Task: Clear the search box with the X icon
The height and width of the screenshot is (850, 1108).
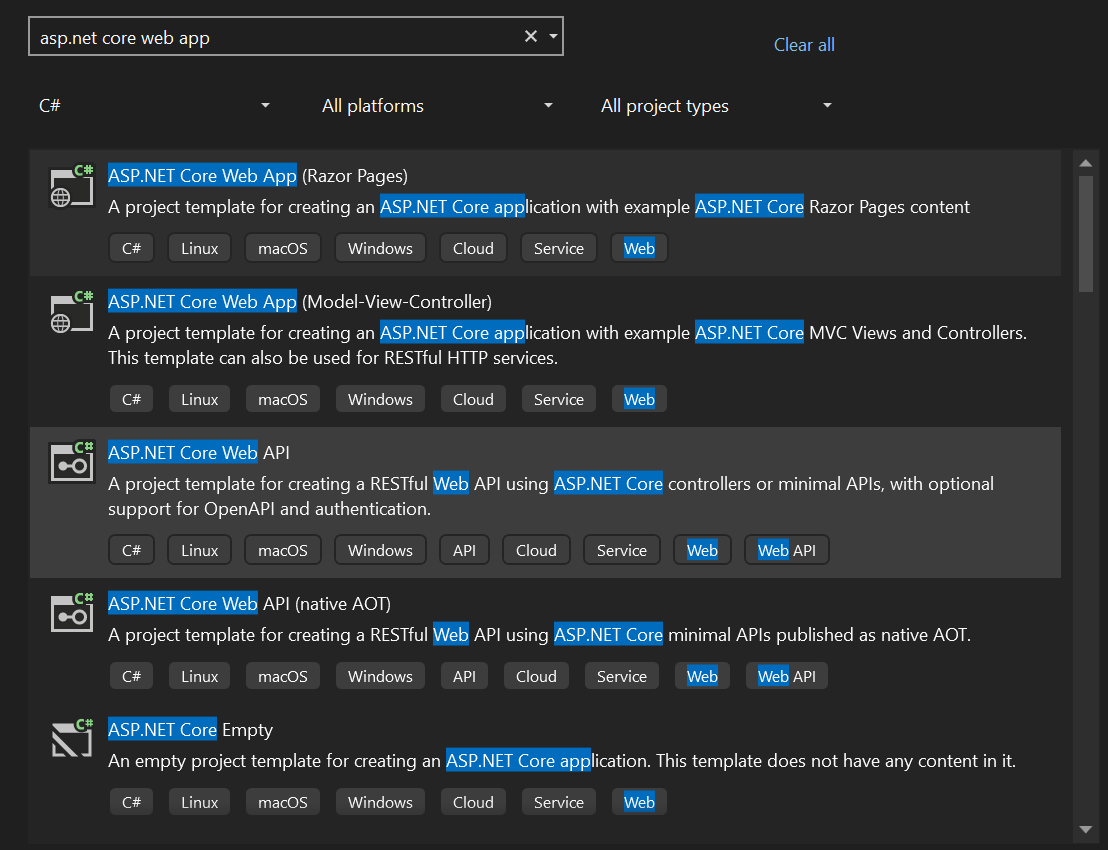Action: coord(531,36)
